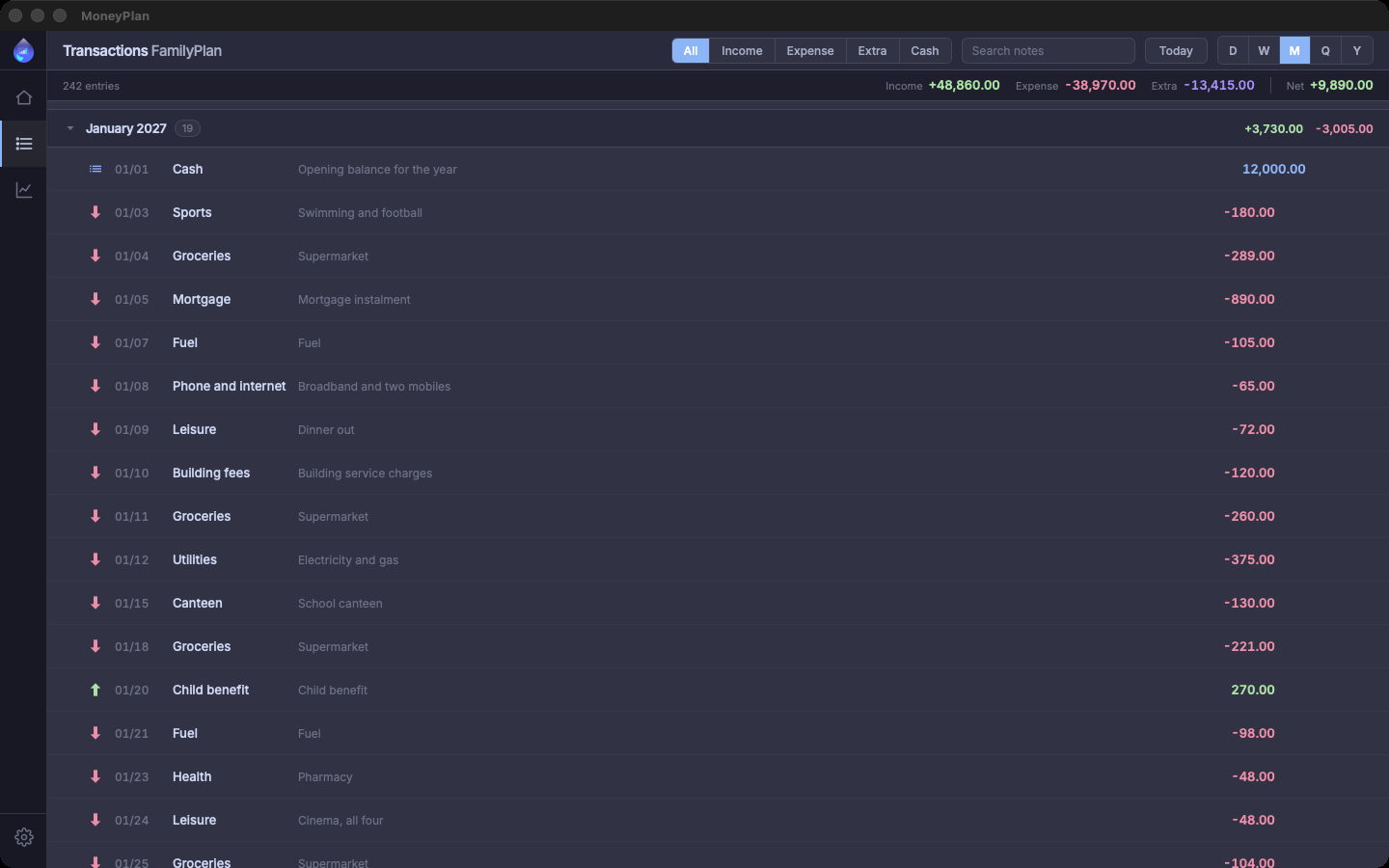
Task: Click the January 2027 entry count badge
Action: pos(187,128)
